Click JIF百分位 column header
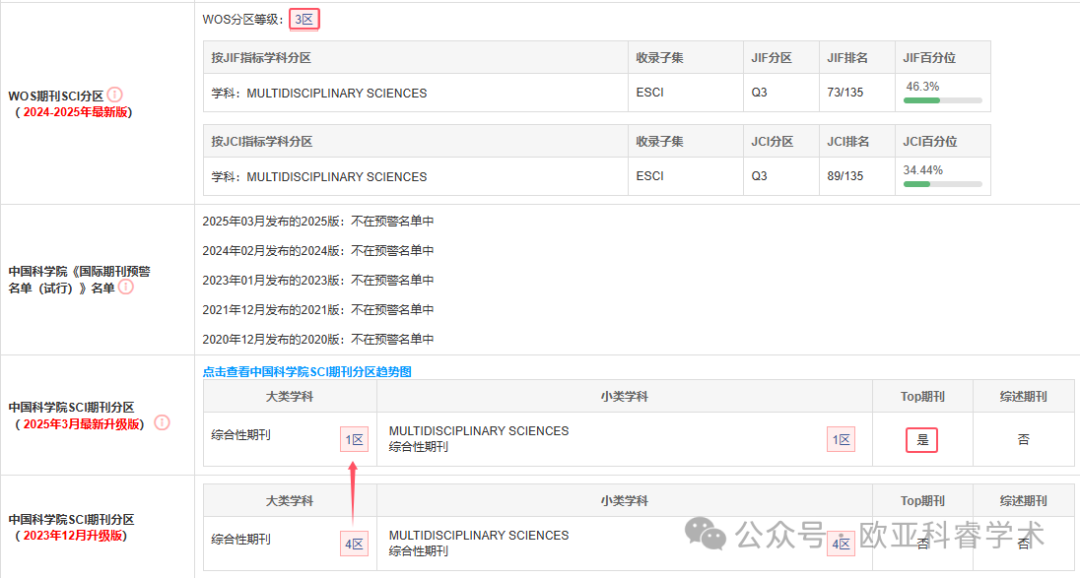This screenshot has width=1080, height=578. (x=929, y=58)
